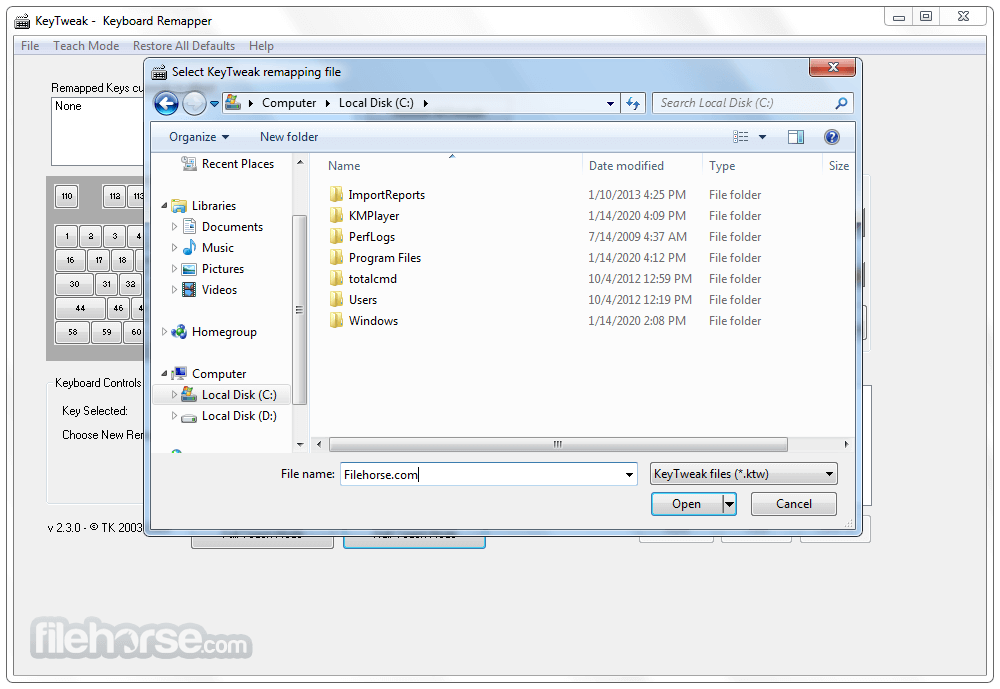Open the KeyTweak files (*.ktw) type dropdown

point(744,474)
